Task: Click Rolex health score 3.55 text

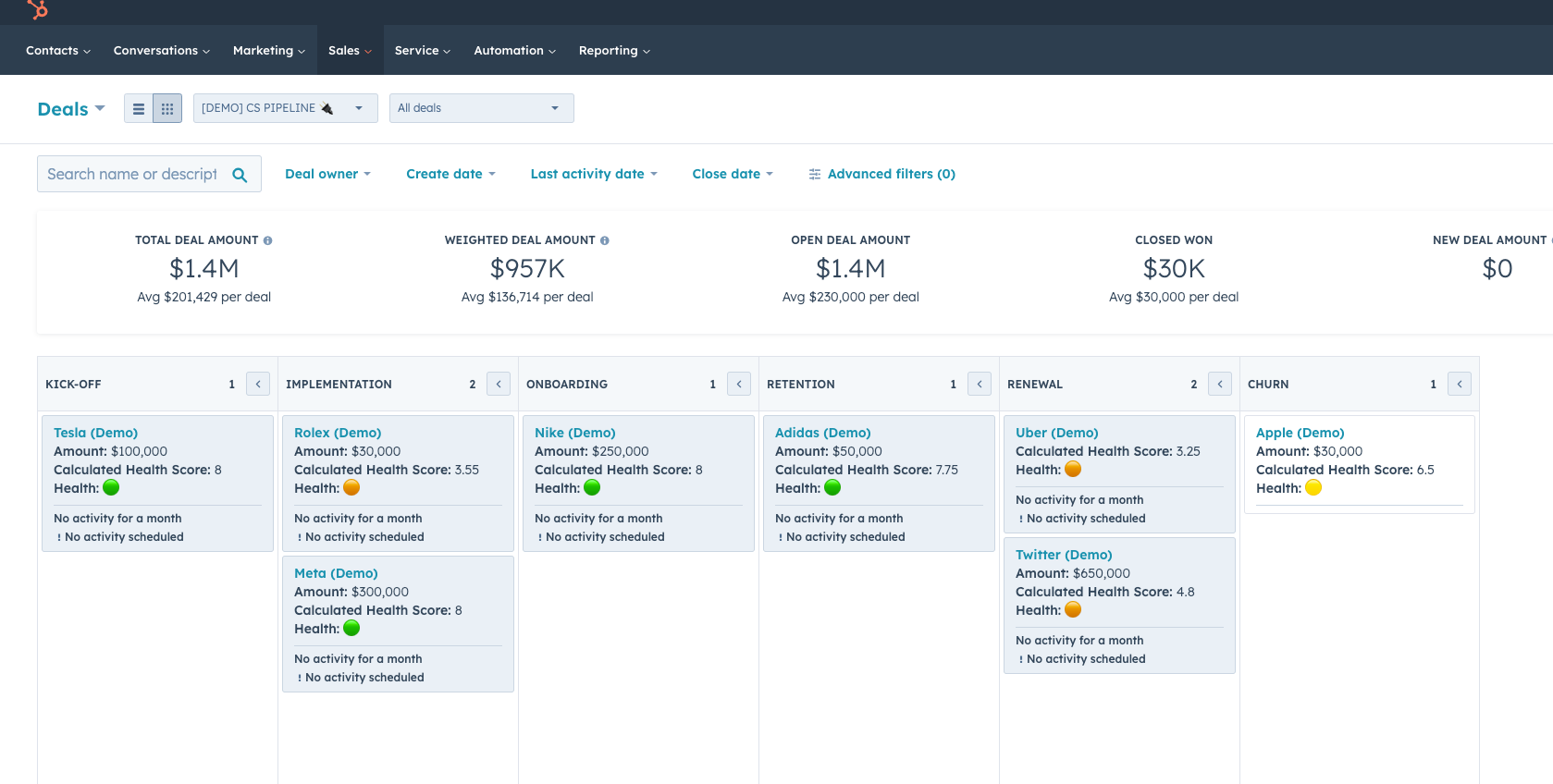Action: point(467,470)
